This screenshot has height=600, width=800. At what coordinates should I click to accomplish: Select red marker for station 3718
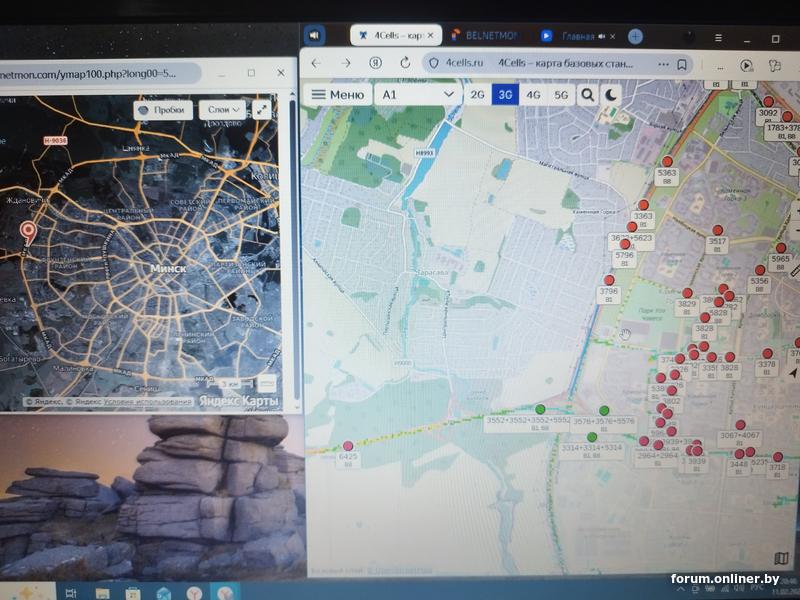click(778, 457)
